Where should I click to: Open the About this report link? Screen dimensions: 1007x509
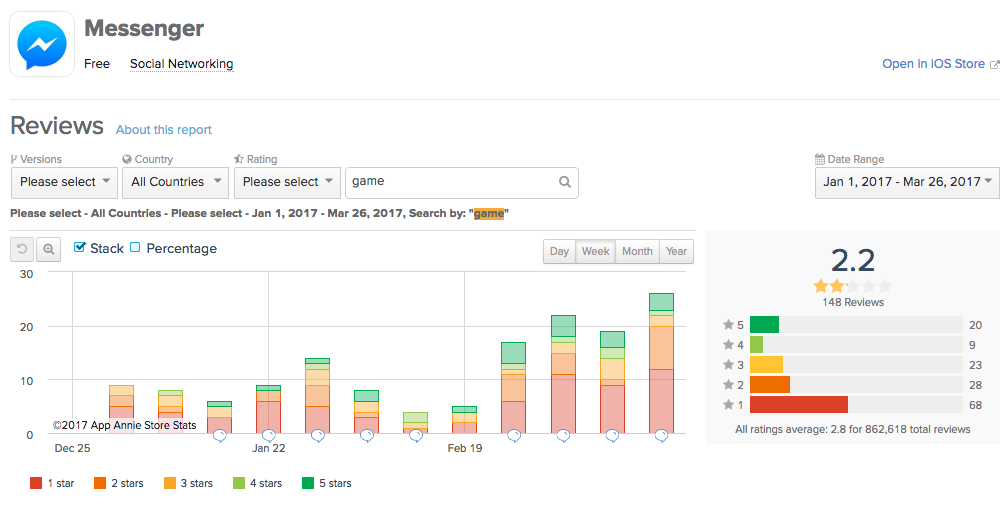click(x=164, y=130)
